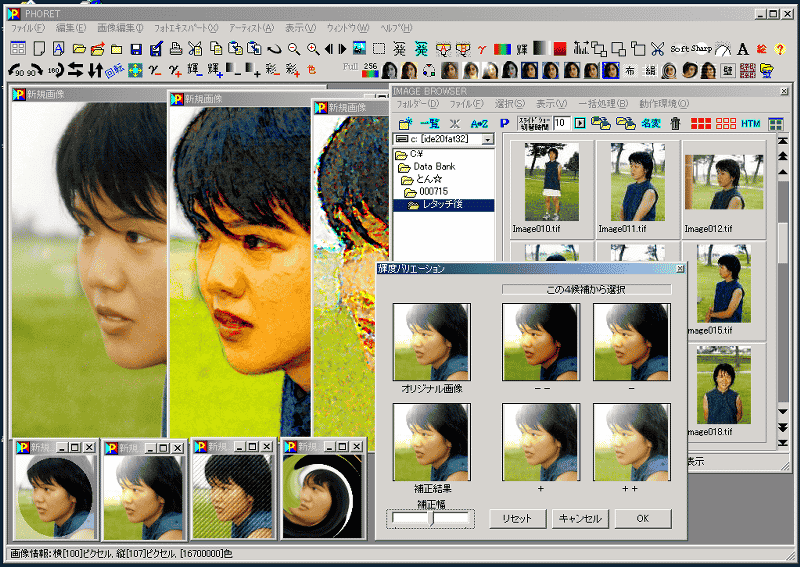This screenshot has width=800, height=567.
Task: Open the 一括処理(B) menu in Image Browser
Action: point(603,104)
